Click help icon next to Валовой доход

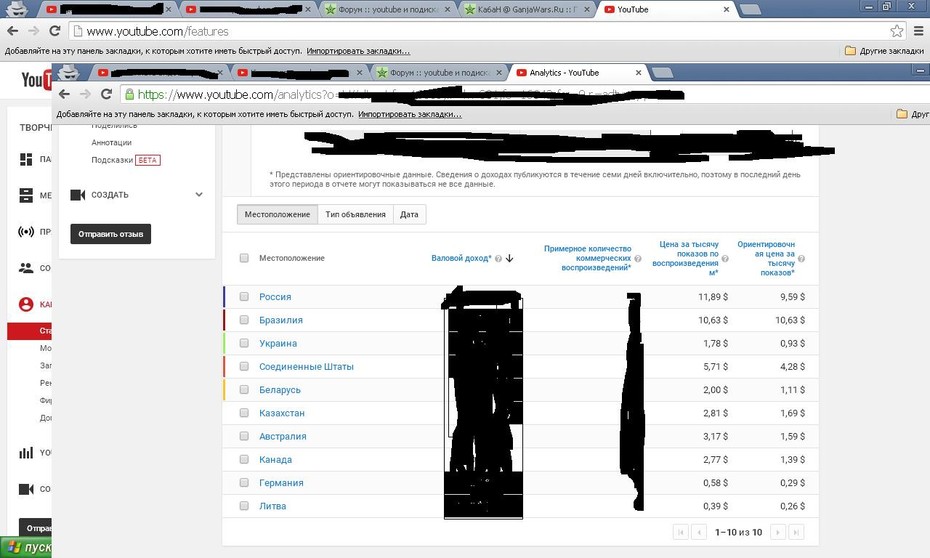[x=498, y=259]
